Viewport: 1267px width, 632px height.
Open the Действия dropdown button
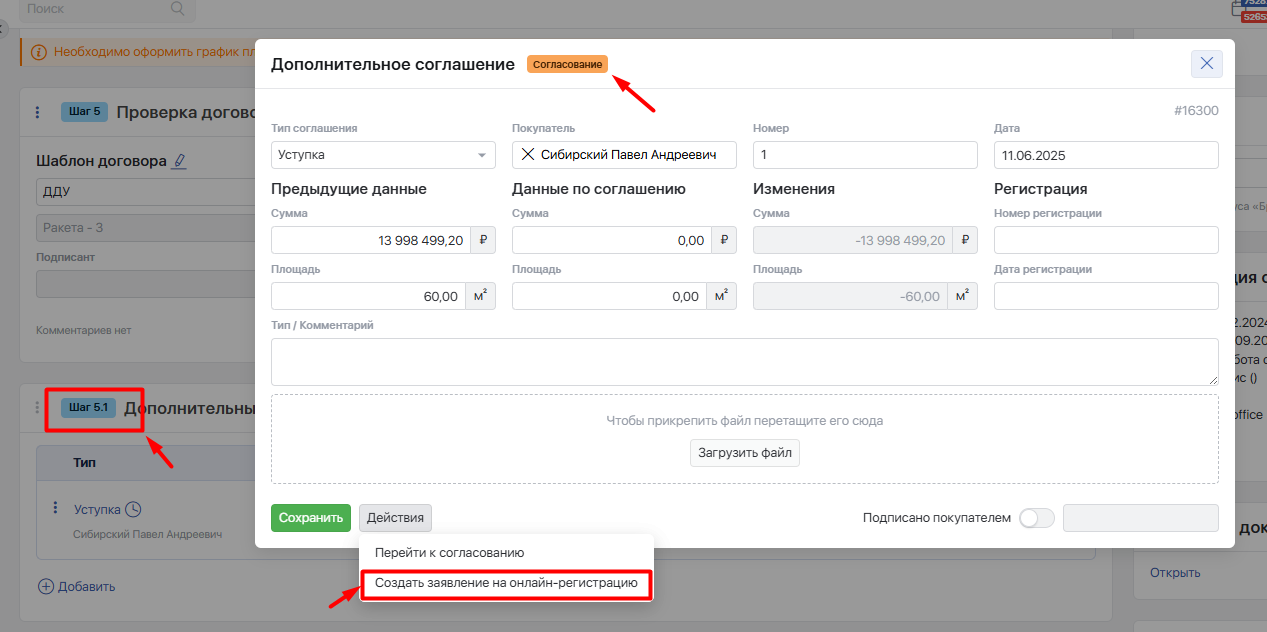(x=395, y=518)
